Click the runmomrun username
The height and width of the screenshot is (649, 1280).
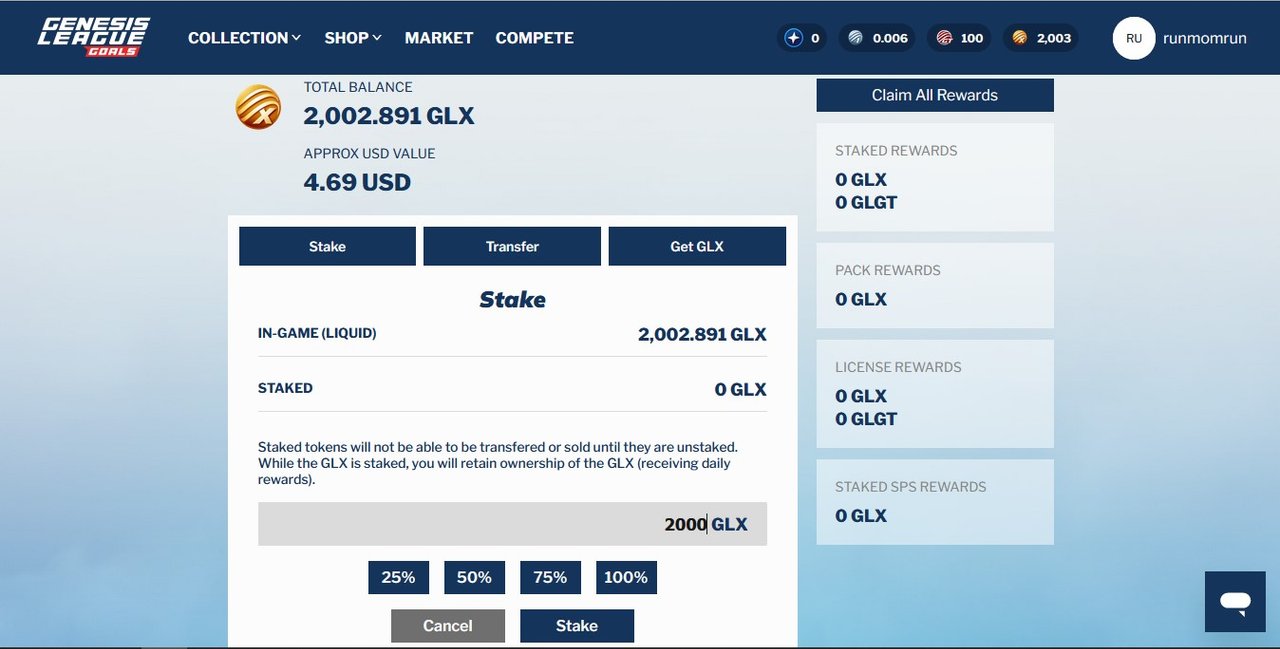[1204, 38]
